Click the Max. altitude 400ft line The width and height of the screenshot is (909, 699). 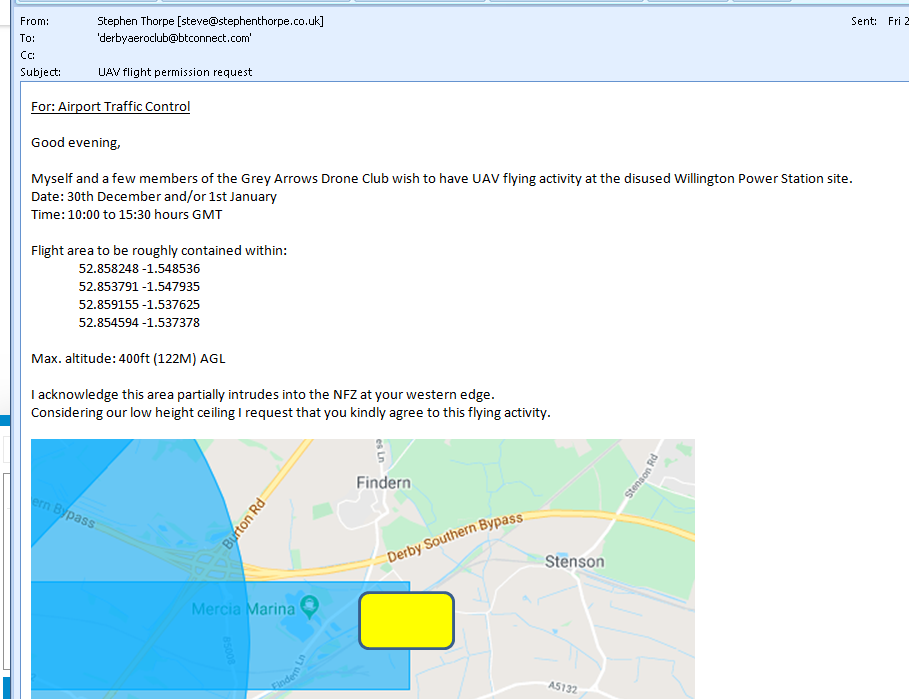point(135,358)
